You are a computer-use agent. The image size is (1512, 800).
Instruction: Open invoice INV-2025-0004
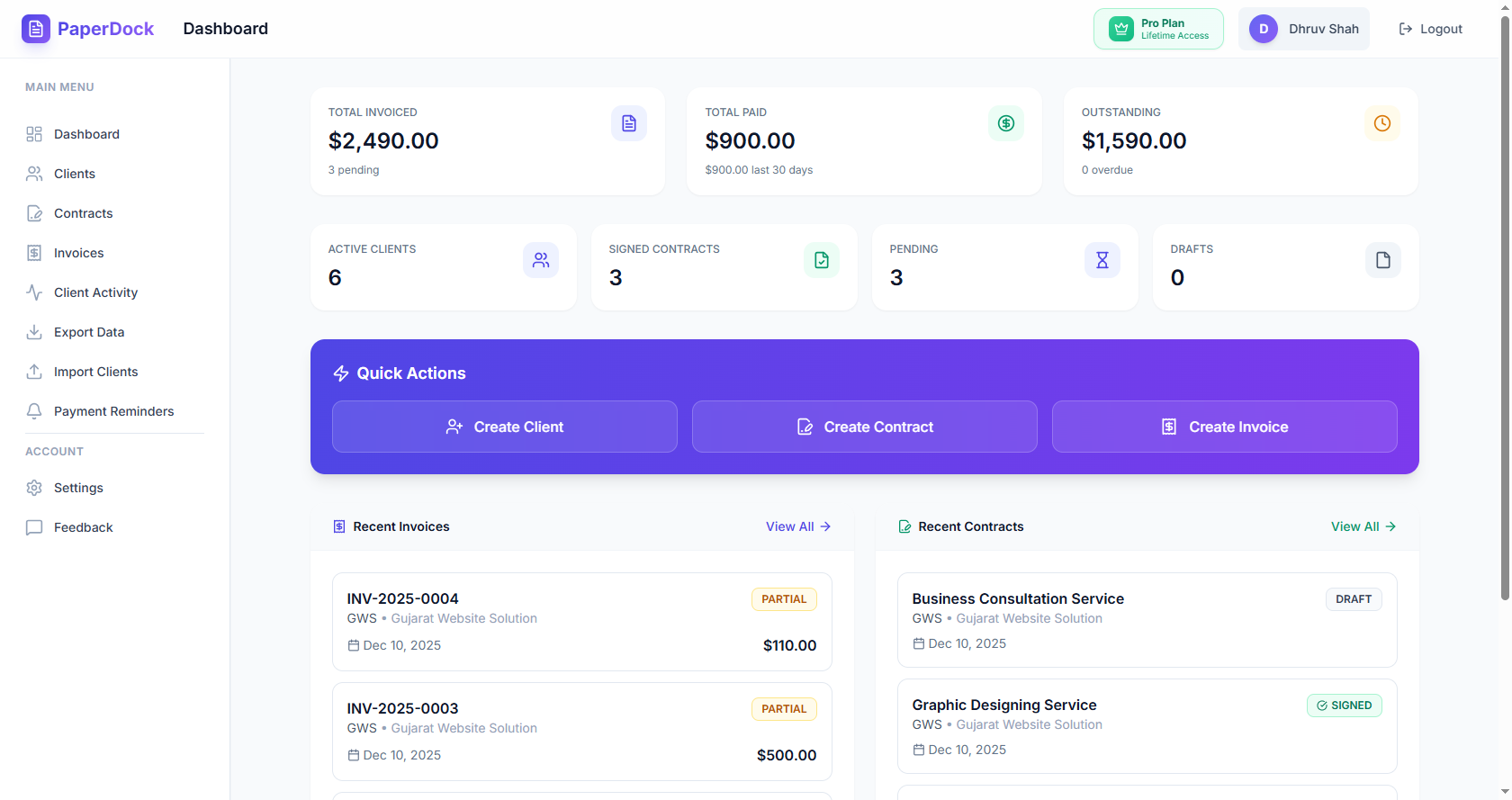[x=582, y=622]
